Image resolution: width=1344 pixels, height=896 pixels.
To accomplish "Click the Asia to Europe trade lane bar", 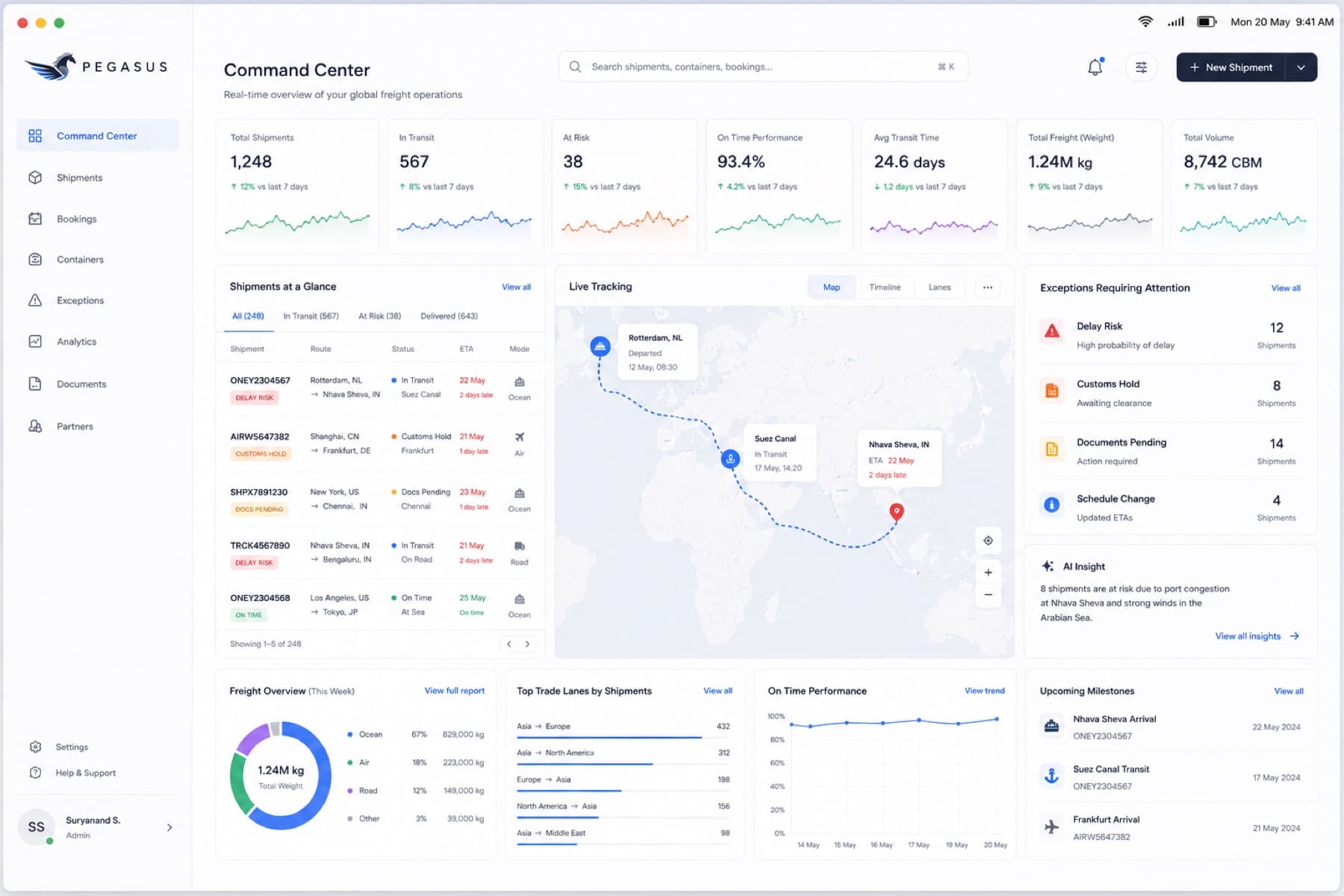I will (x=609, y=738).
